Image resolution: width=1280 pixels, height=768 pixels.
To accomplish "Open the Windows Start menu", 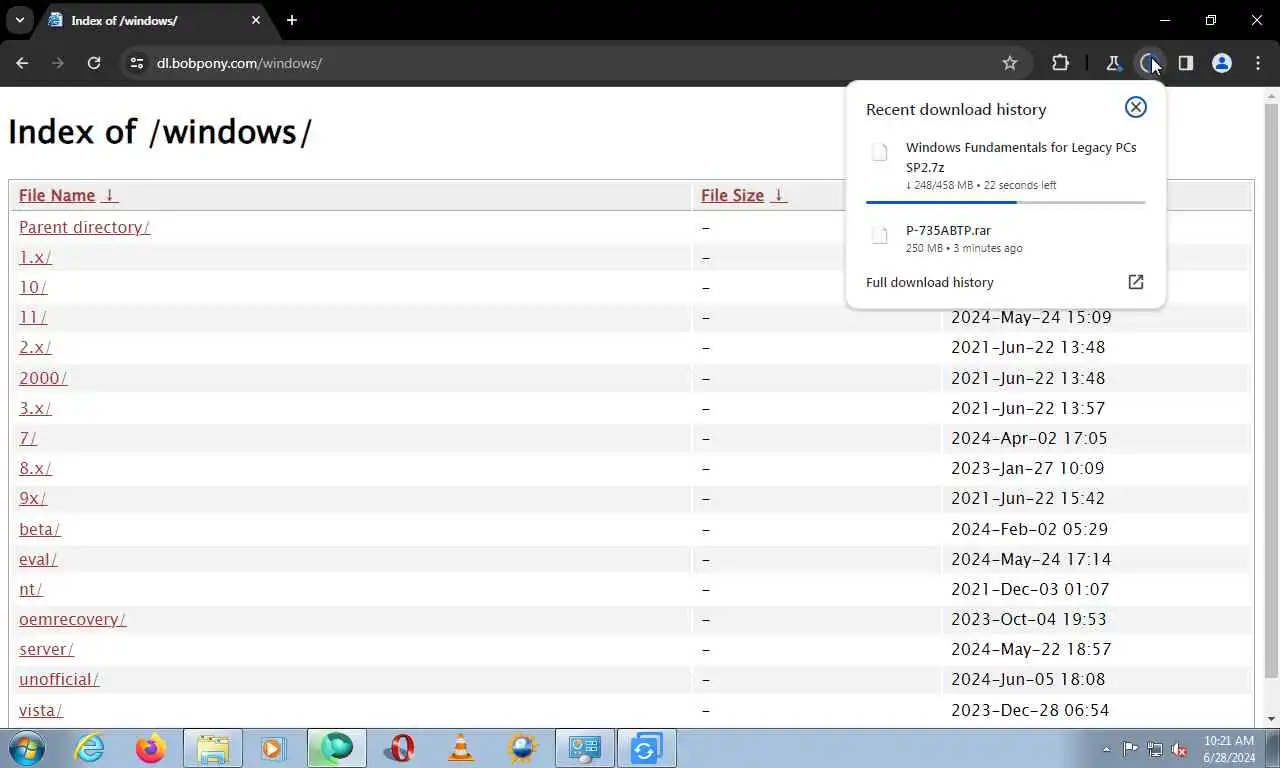I will coord(26,748).
